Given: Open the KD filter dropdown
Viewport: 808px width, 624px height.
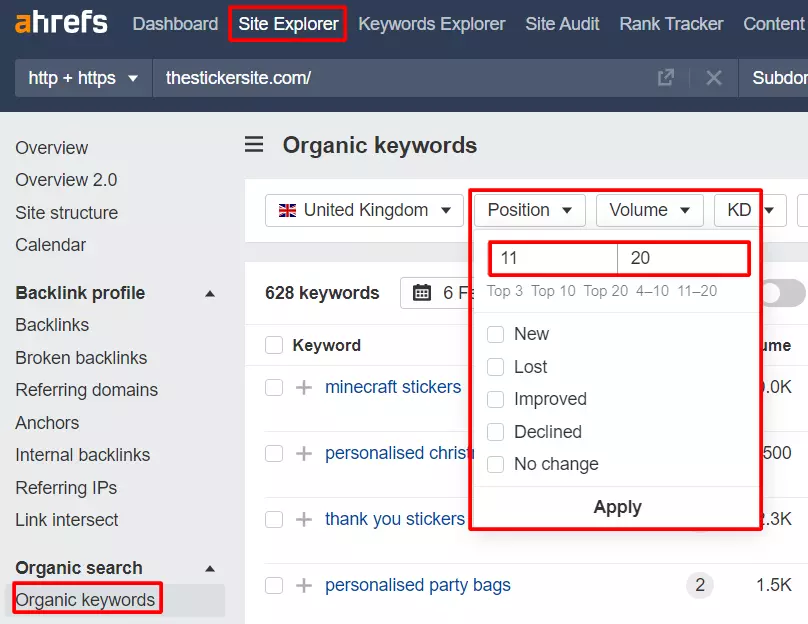Looking at the screenshot, I should 750,210.
